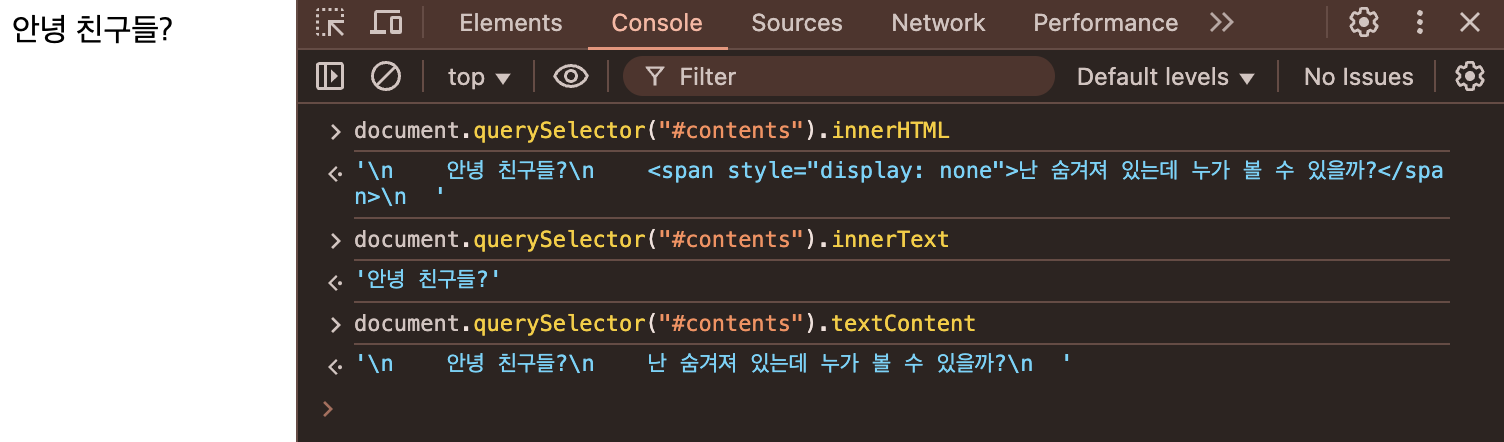Switch to the Sources tab
Viewport: 1504px width, 442px height.
[797, 23]
